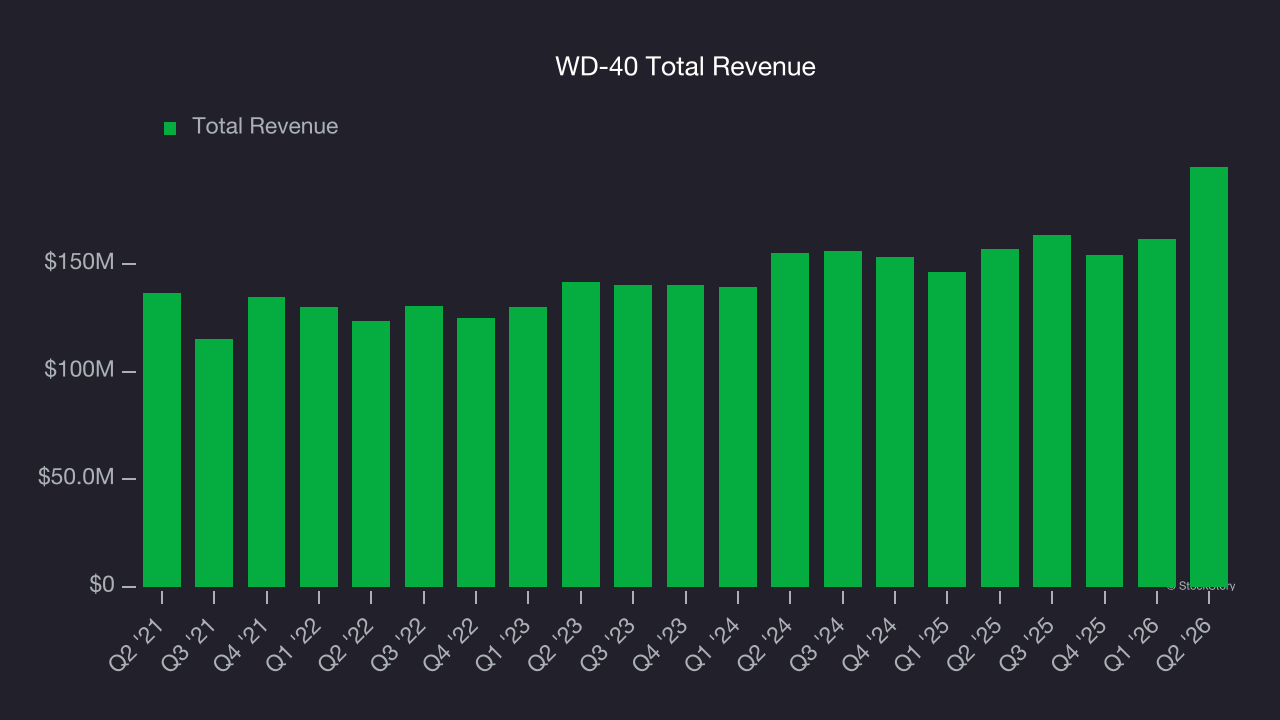Click the Q4 '21 revenue bar
This screenshot has height=720, width=1280.
click(267, 442)
